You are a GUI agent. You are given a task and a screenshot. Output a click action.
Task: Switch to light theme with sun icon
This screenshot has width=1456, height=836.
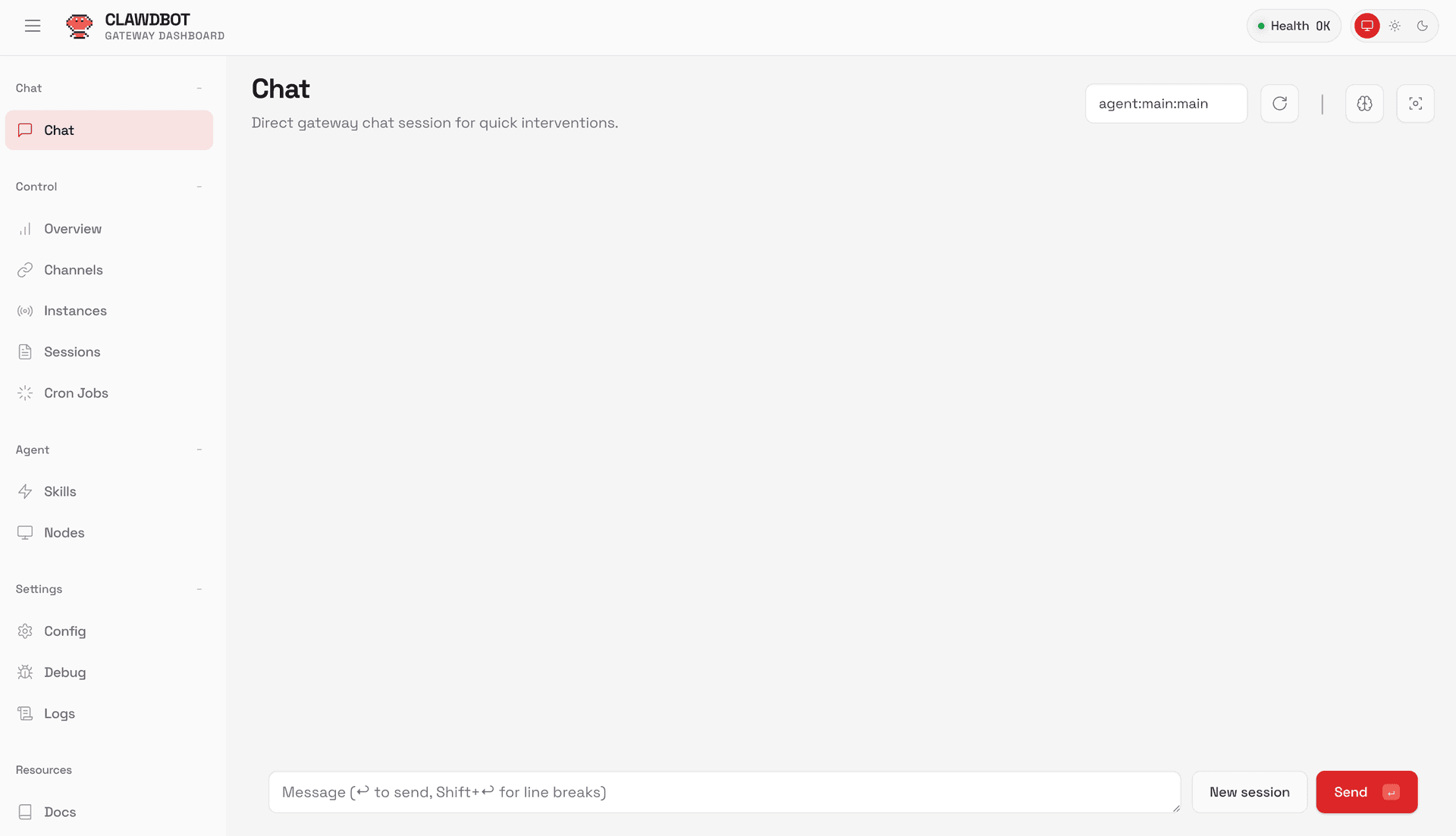pos(1395,25)
